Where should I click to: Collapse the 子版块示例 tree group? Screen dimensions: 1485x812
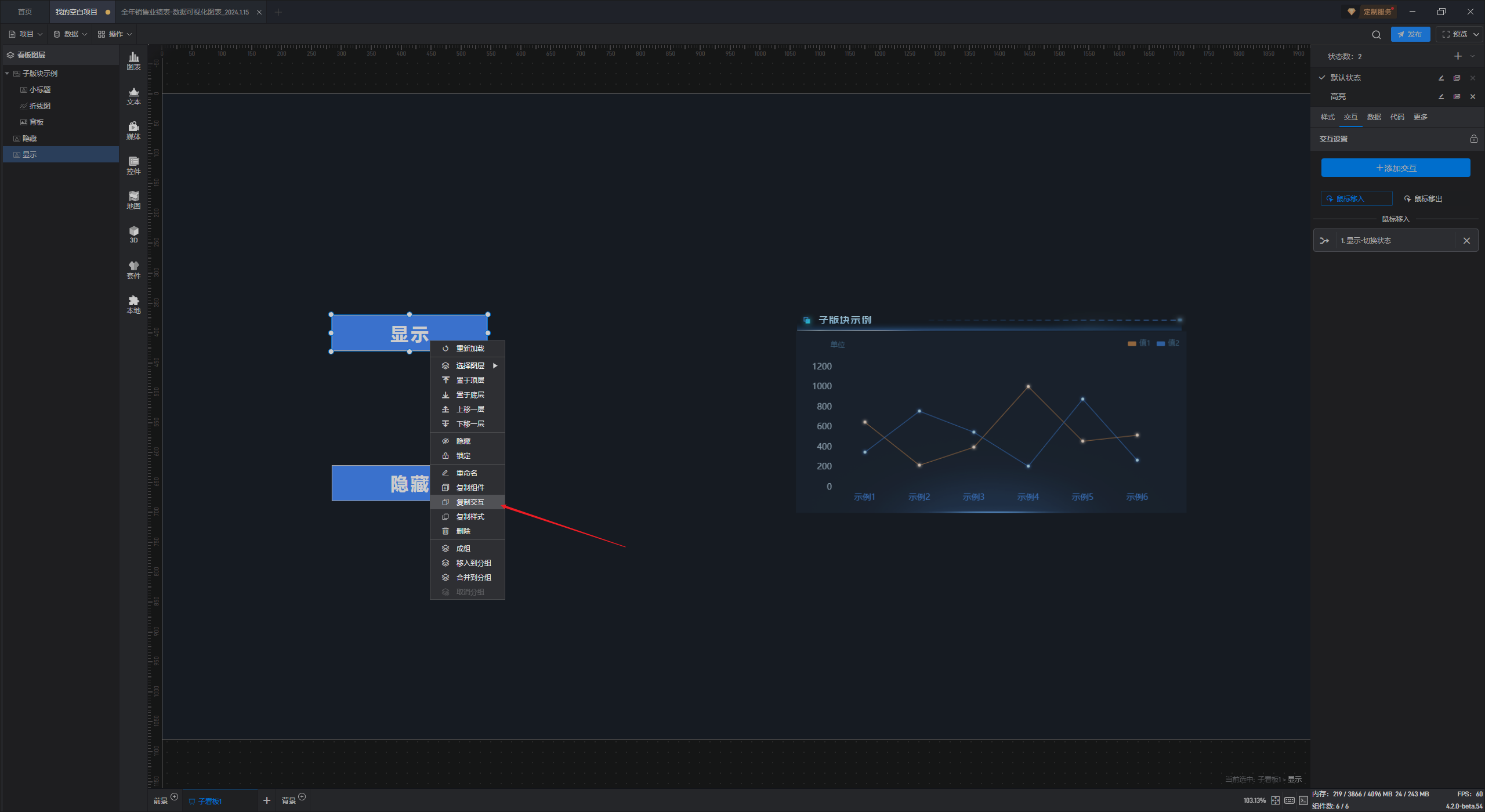(x=7, y=74)
